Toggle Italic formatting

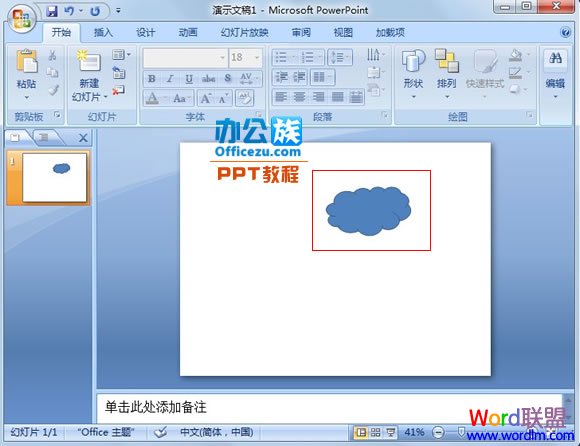click(x=170, y=78)
